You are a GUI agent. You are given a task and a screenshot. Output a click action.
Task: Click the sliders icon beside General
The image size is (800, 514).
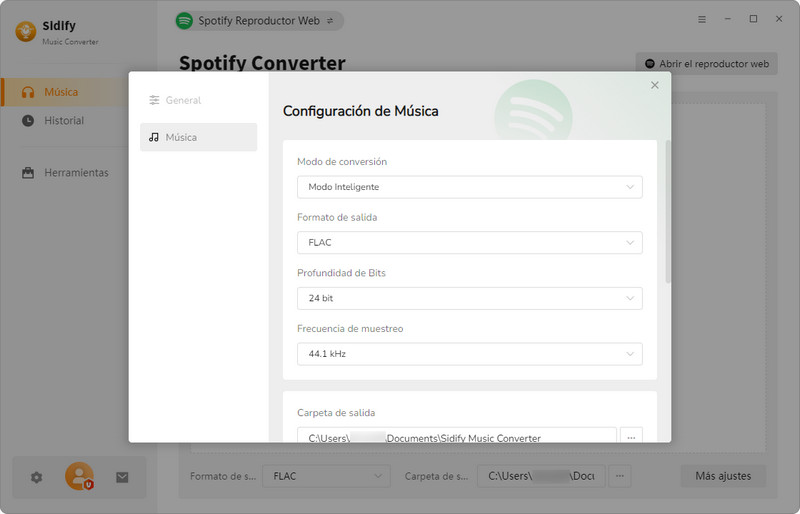[x=154, y=100]
